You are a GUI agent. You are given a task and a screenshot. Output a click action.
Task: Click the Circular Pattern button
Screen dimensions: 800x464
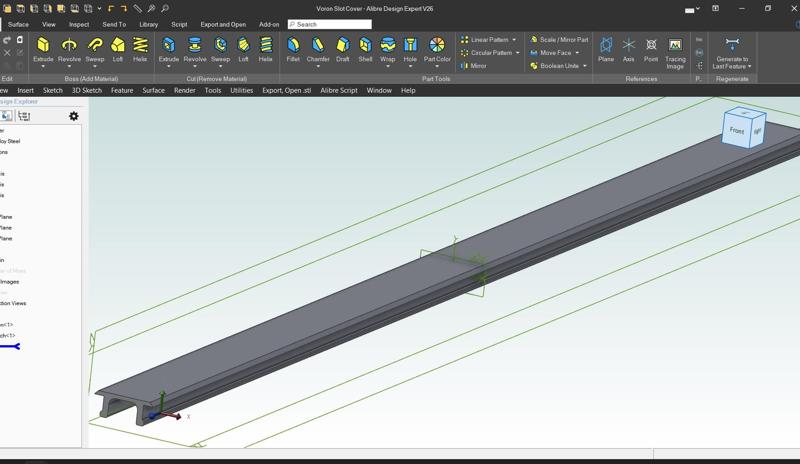pyautogui.click(x=486, y=53)
